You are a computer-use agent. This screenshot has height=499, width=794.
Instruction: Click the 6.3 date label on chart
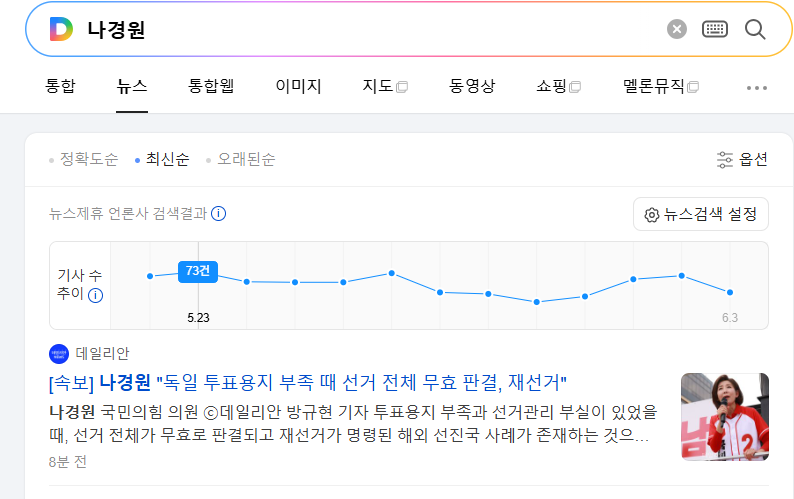click(x=730, y=318)
